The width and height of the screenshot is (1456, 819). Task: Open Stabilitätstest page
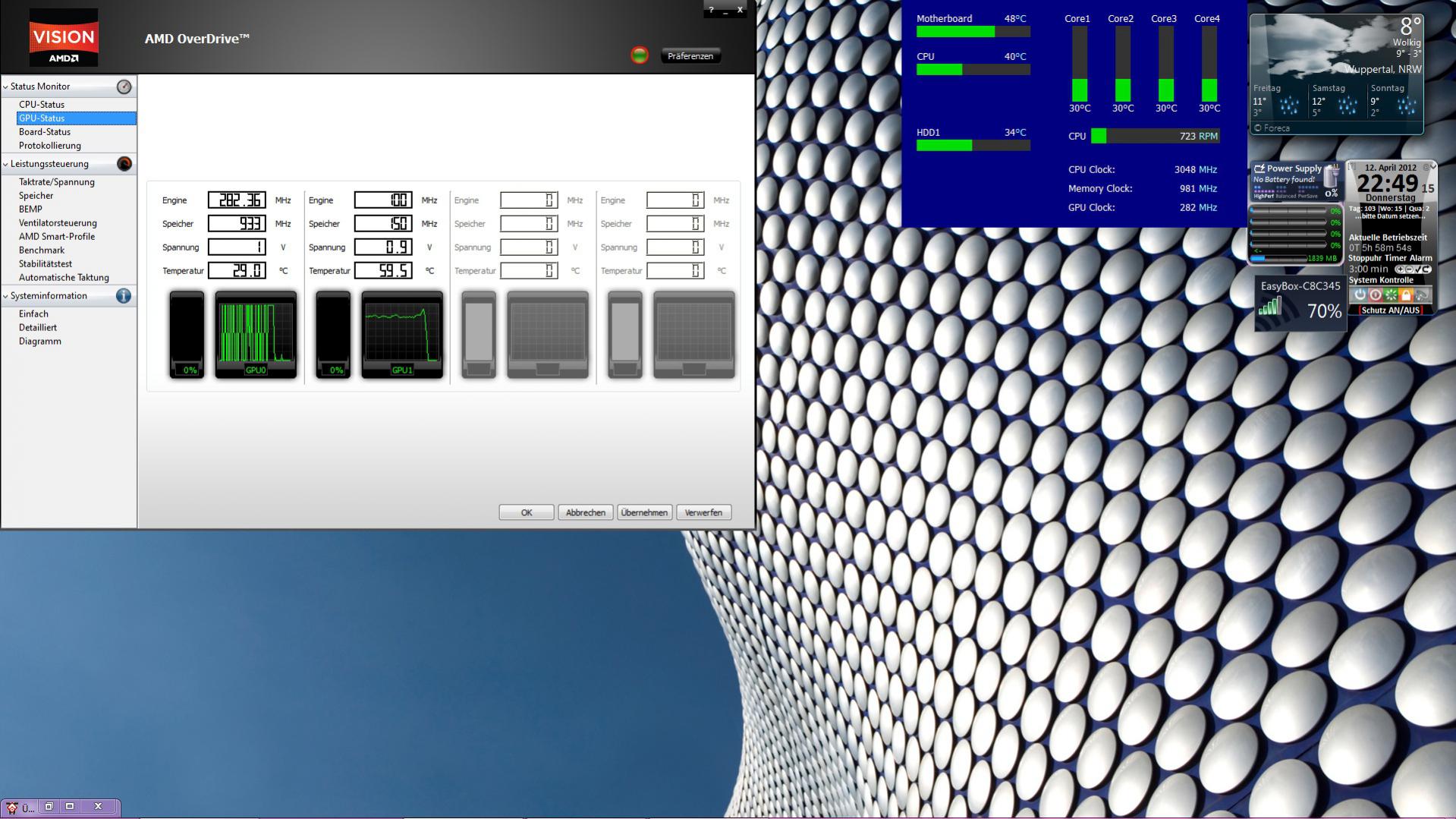(x=46, y=264)
